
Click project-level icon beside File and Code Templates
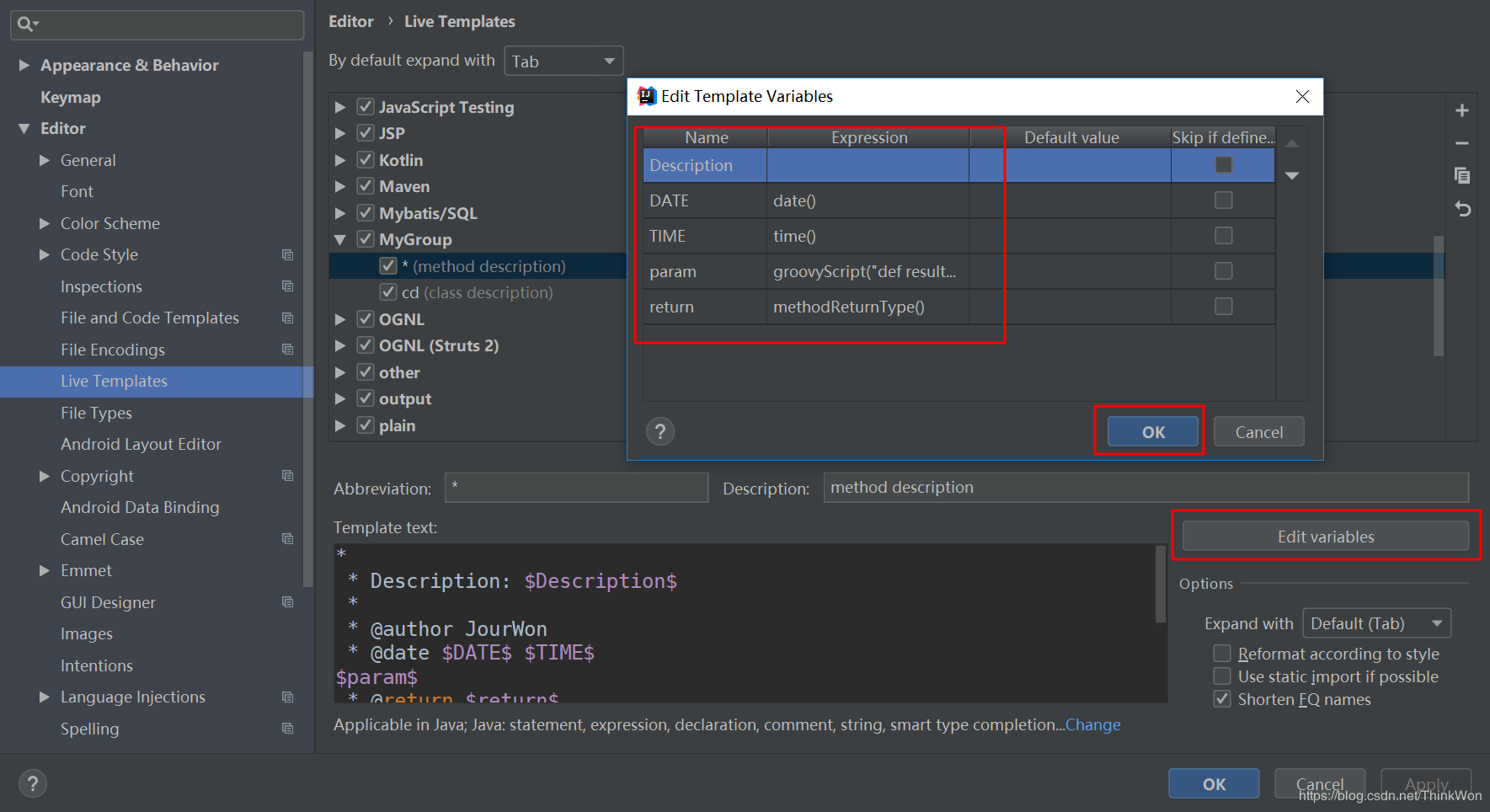click(x=287, y=318)
